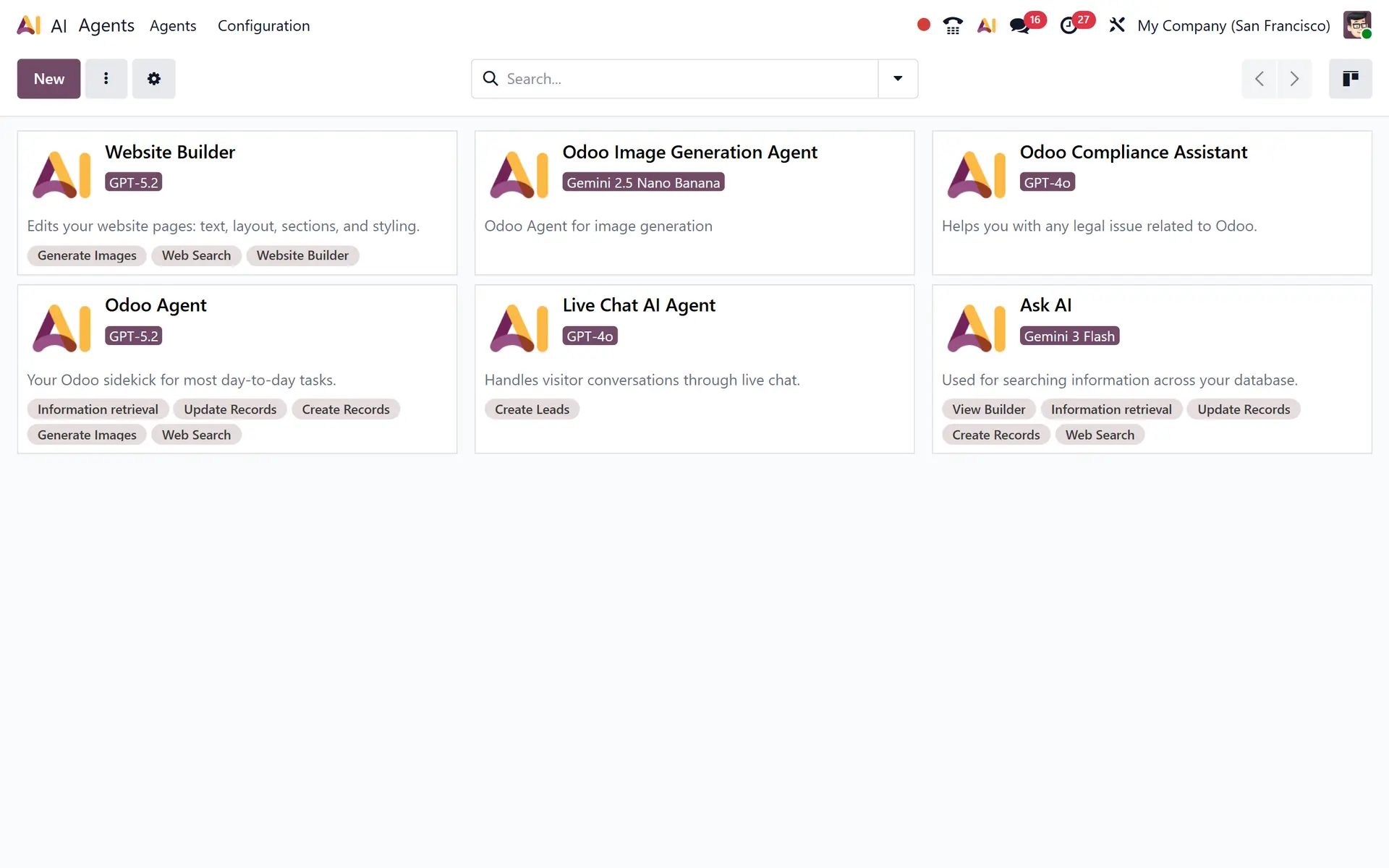Click the red recording indicator dot
The width and height of the screenshot is (1389, 868).
click(x=923, y=25)
